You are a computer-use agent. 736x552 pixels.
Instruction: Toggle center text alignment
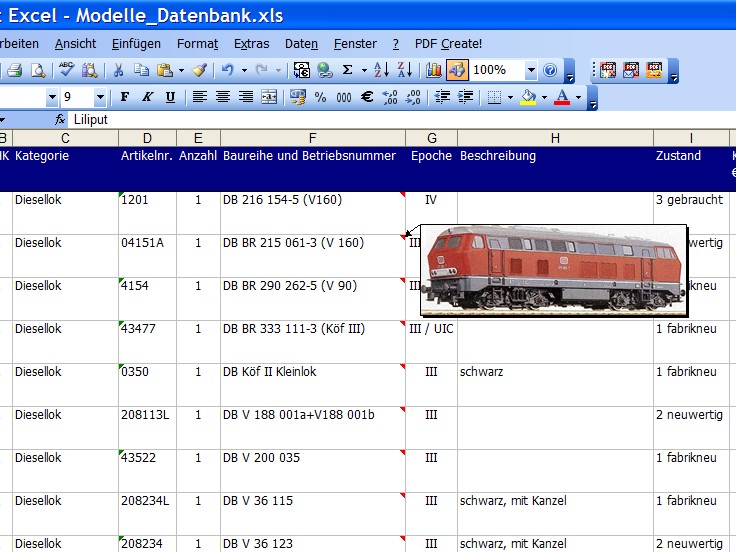click(222, 97)
